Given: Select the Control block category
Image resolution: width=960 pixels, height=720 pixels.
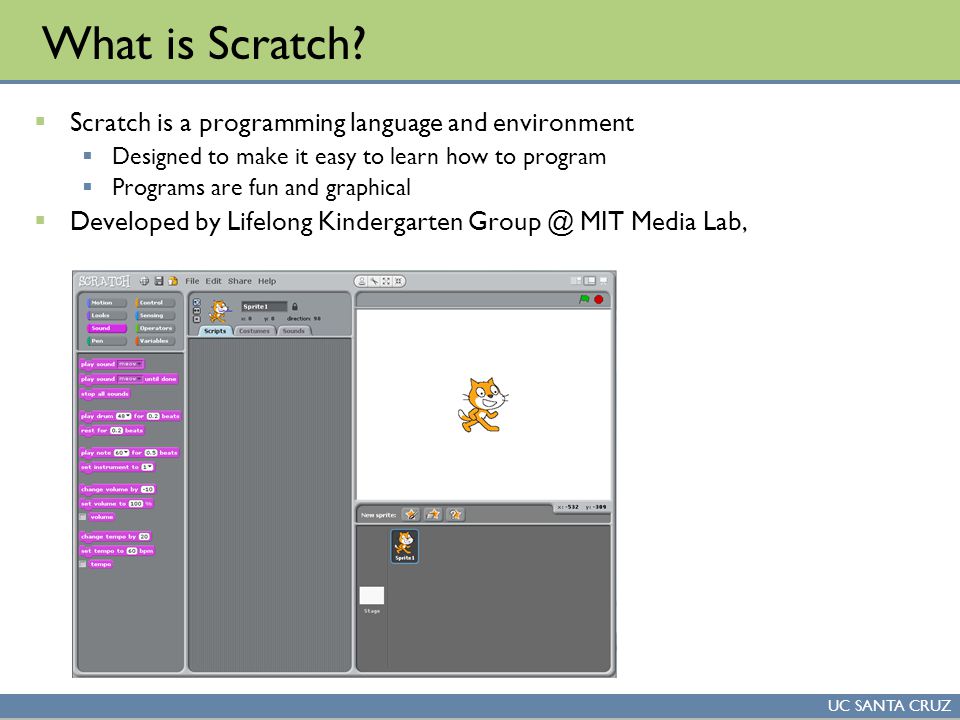Looking at the screenshot, I should 156,302.
